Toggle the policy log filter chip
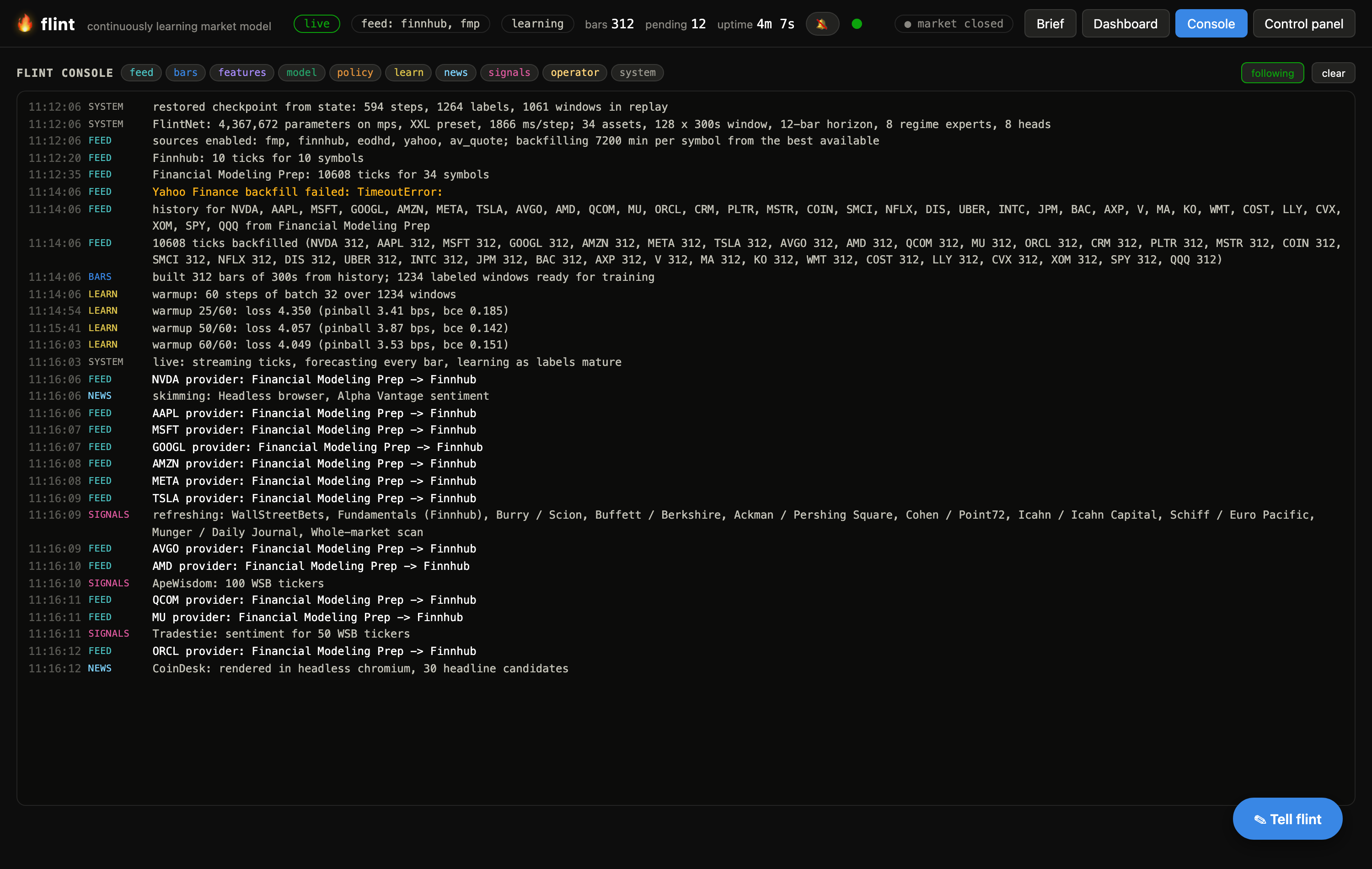The height and width of the screenshot is (869, 1372). pyautogui.click(x=355, y=72)
